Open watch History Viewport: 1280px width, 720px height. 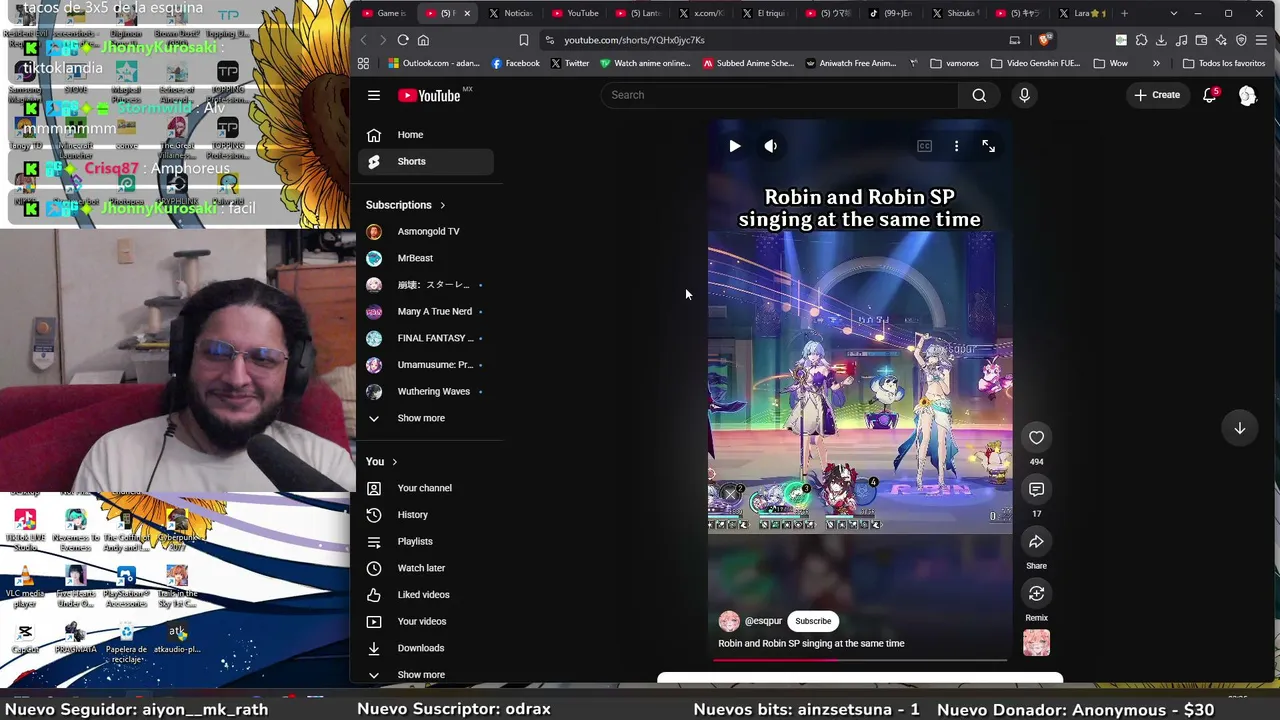[426, 515]
